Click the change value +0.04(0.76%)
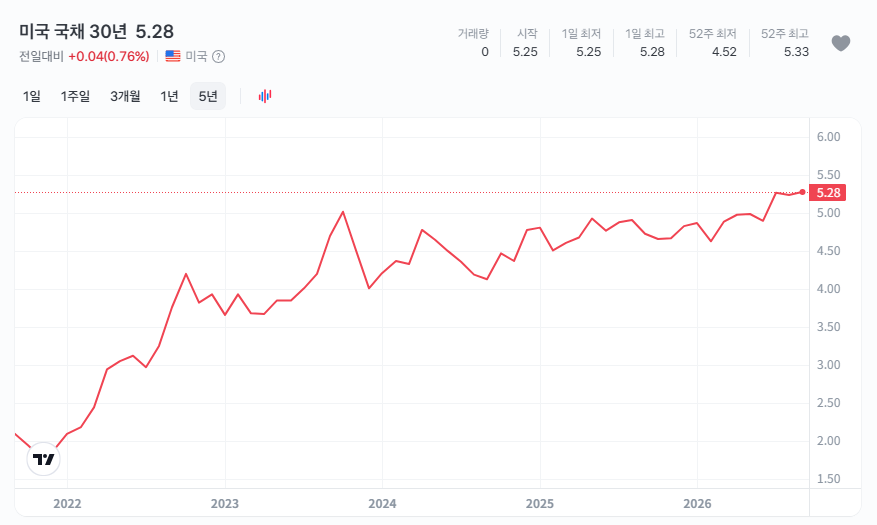 (x=109, y=56)
